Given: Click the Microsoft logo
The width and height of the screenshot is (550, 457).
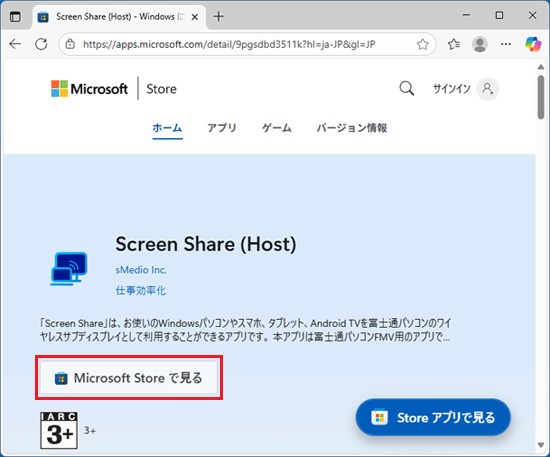Looking at the screenshot, I should click(x=89, y=89).
